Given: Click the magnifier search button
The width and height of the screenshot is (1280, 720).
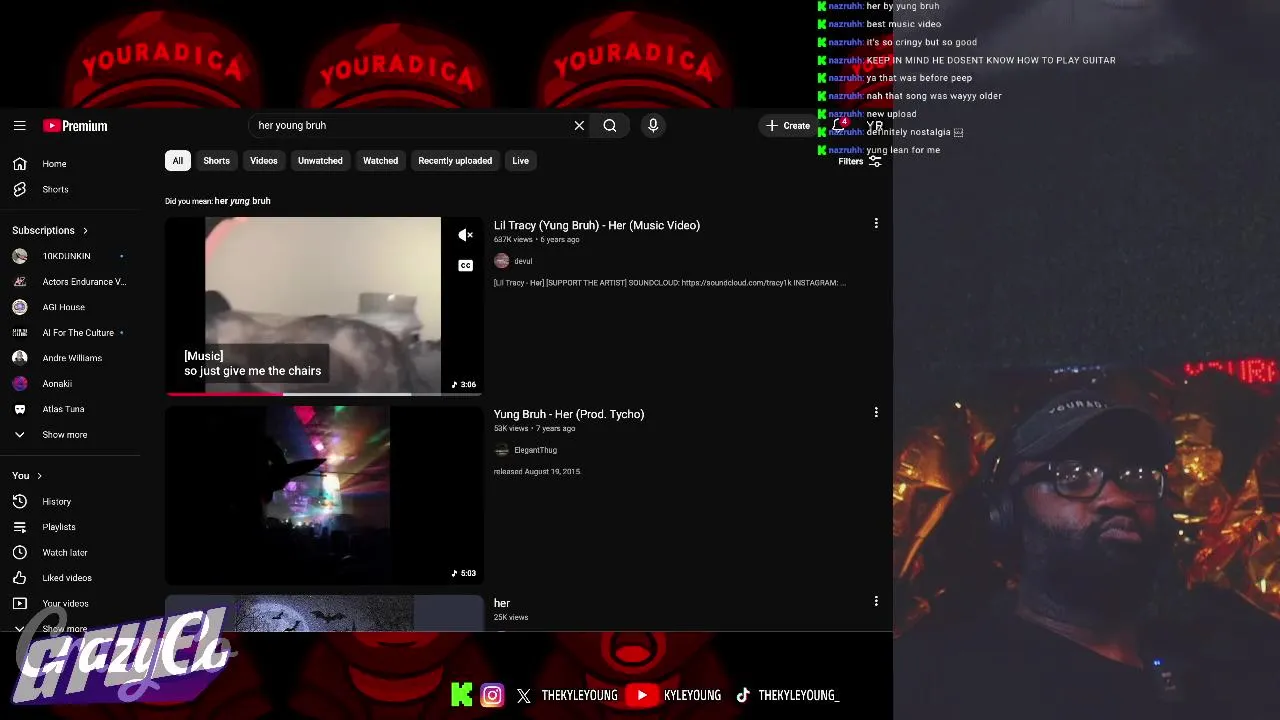Looking at the screenshot, I should [610, 126].
